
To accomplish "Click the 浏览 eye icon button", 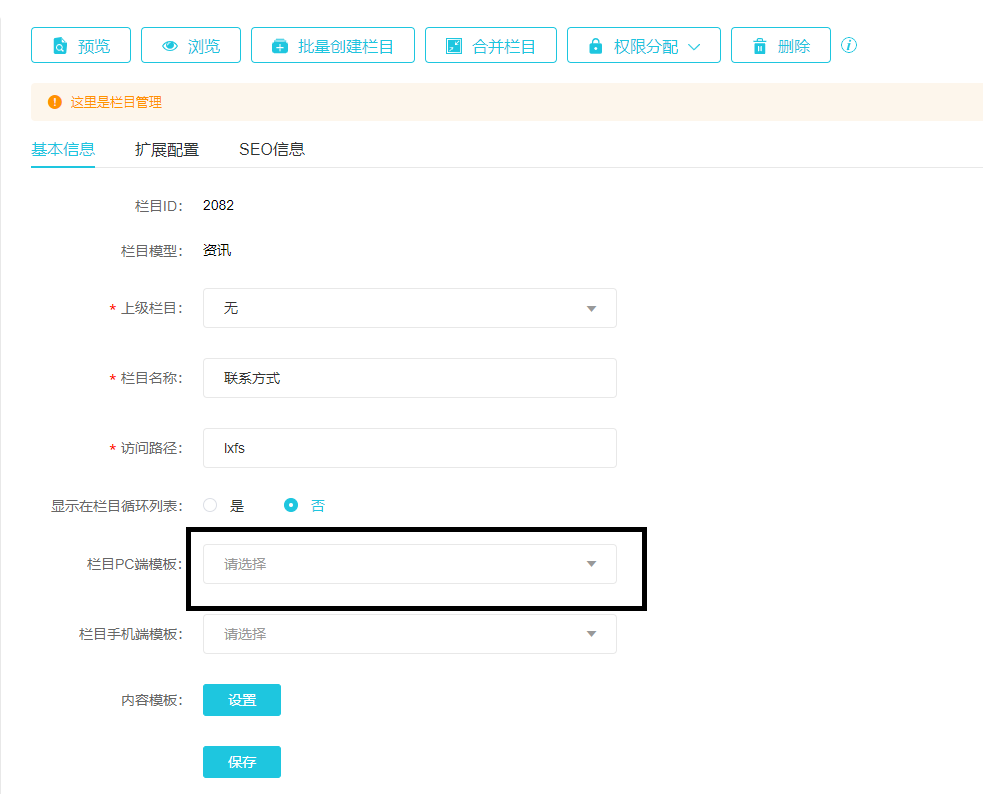I will pos(191,46).
